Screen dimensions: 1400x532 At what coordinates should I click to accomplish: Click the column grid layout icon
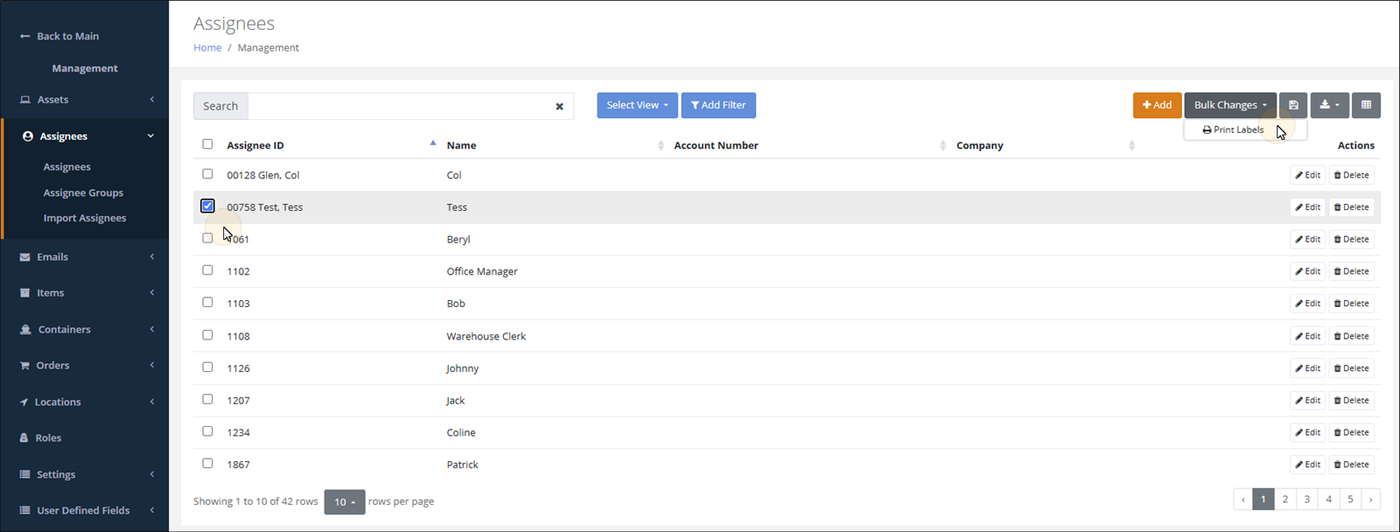click(x=1366, y=105)
